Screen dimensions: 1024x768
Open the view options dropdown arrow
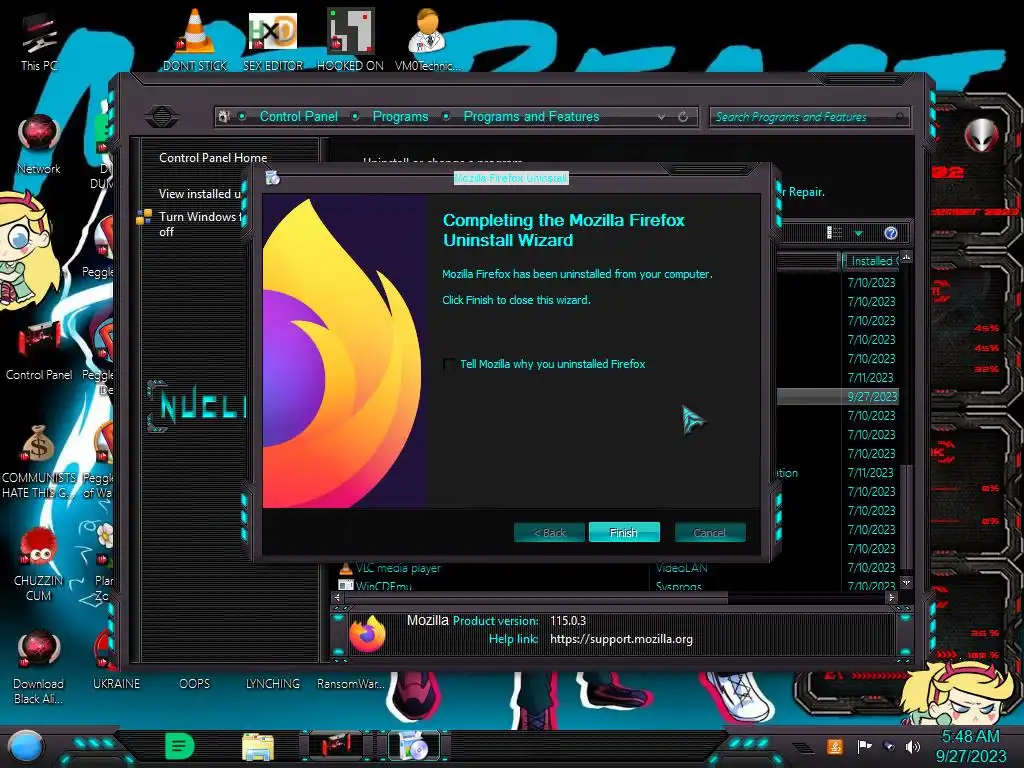point(859,233)
